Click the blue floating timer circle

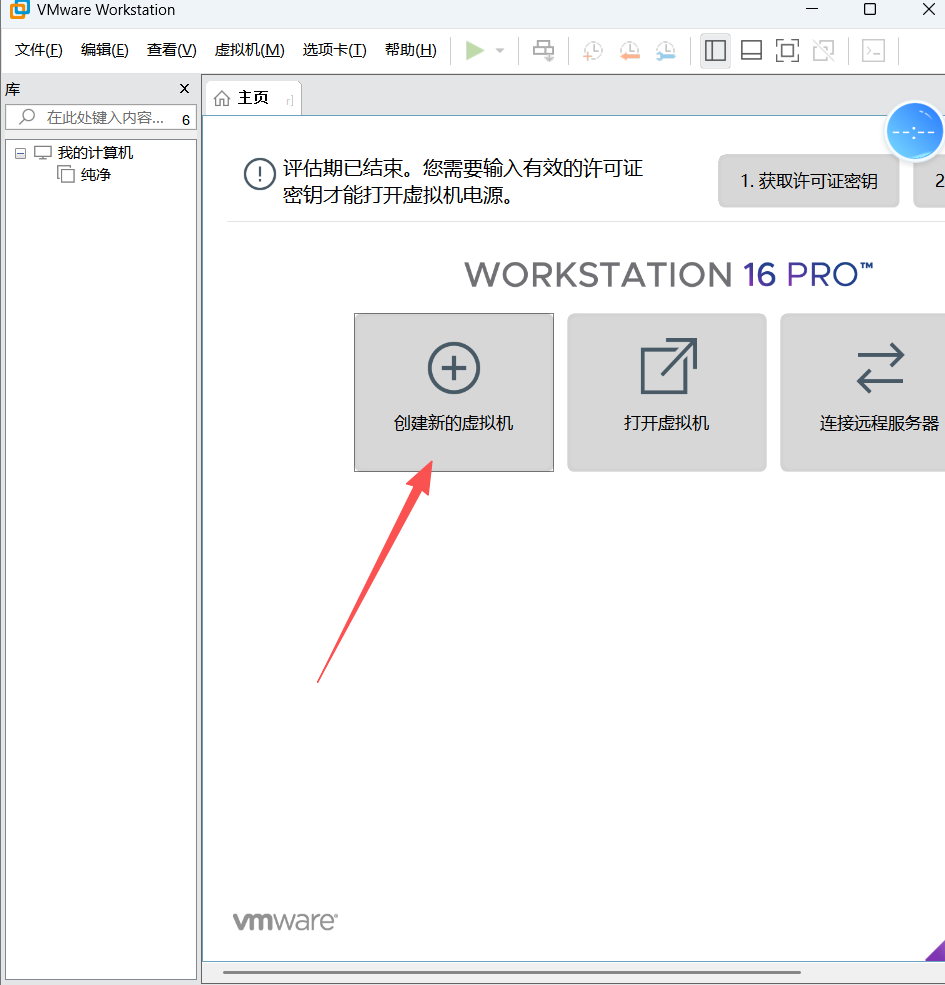tap(914, 132)
